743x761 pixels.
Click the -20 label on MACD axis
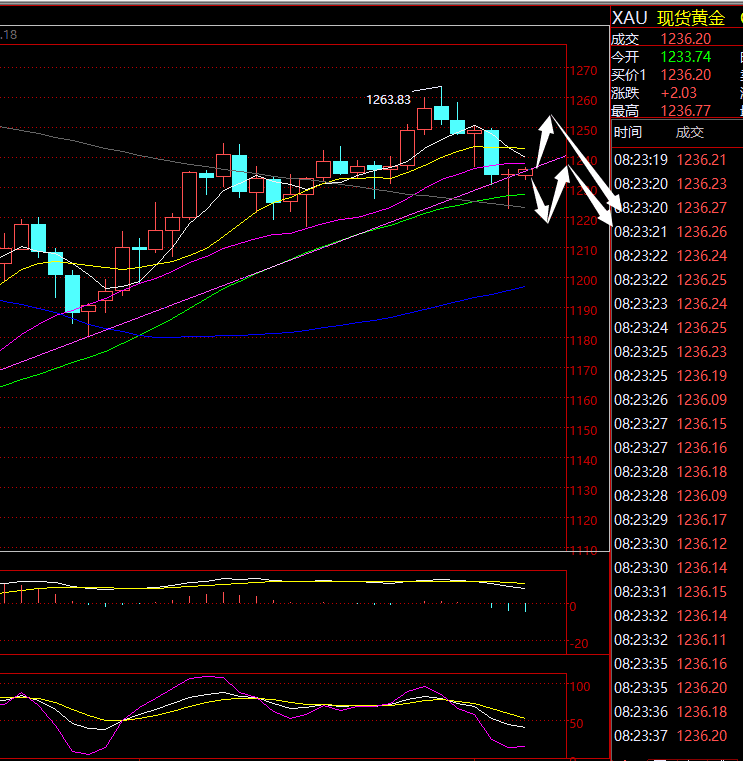[x=579, y=644]
